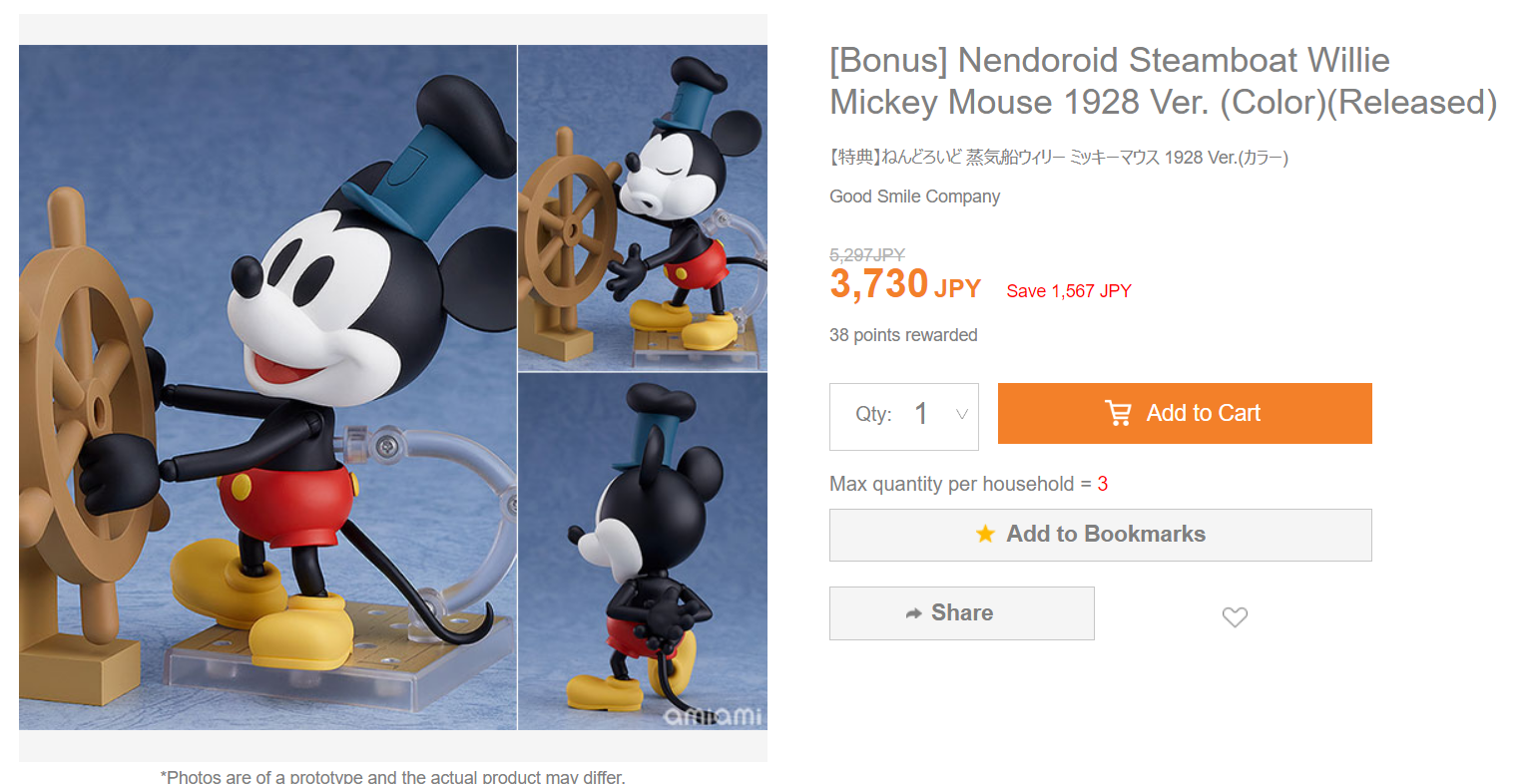This screenshot has width=1532, height=784.
Task: Click the shopping cart icon
Action: [1119, 413]
